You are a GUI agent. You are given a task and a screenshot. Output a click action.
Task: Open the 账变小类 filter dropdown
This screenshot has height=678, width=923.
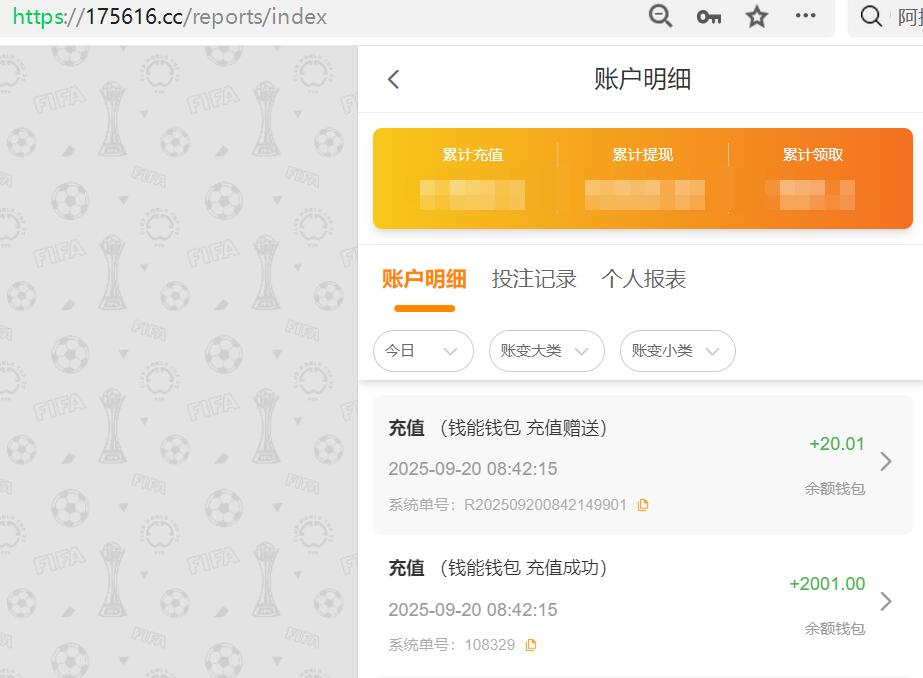pyautogui.click(x=677, y=351)
